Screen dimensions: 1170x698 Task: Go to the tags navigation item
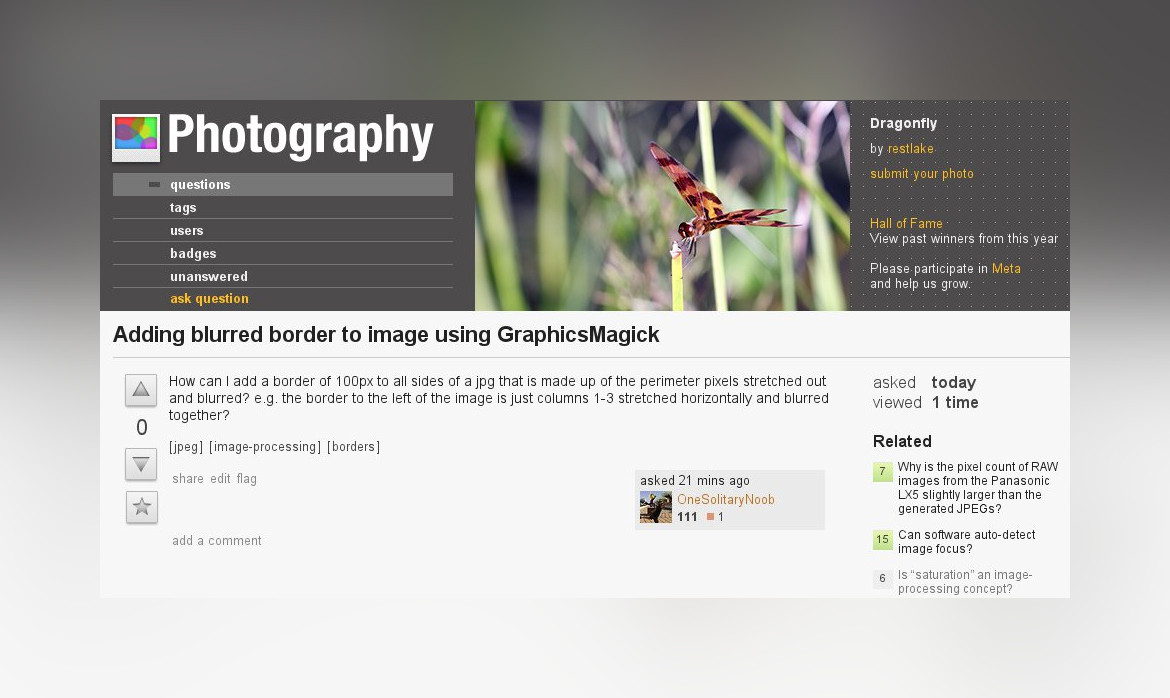[x=183, y=208]
